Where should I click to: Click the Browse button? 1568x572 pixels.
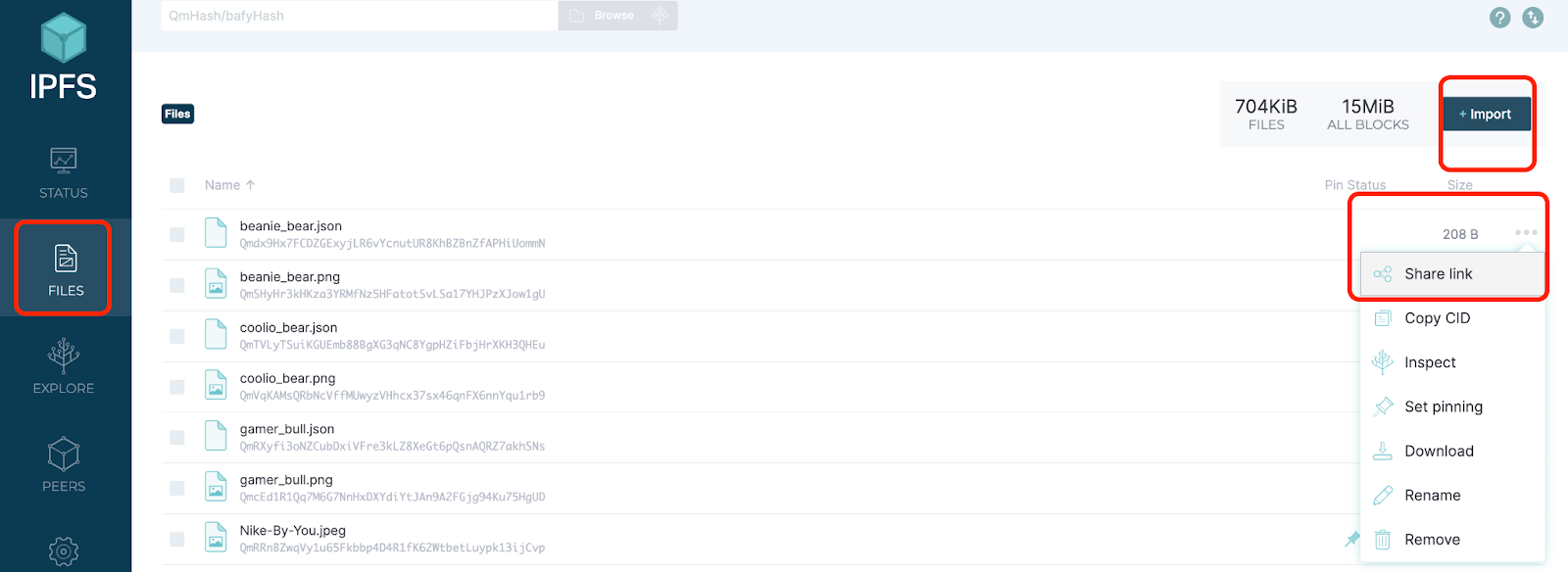pos(618,16)
